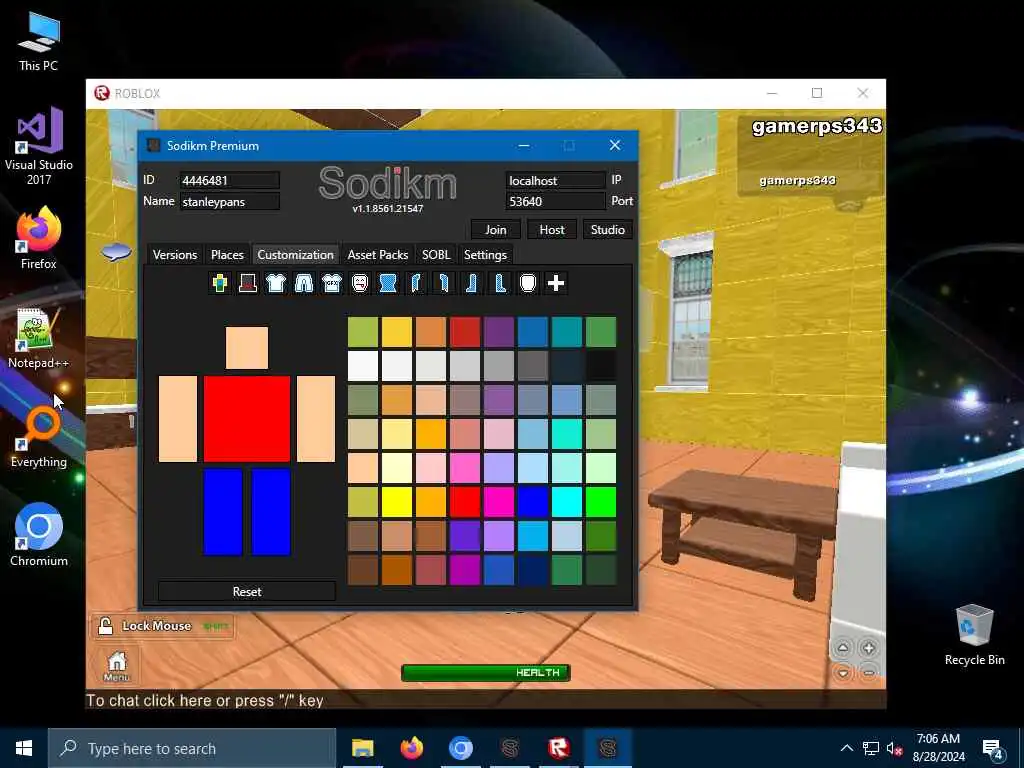Select the Firefox desktop shortcut
Image resolution: width=1024 pixels, height=768 pixels.
click(39, 238)
